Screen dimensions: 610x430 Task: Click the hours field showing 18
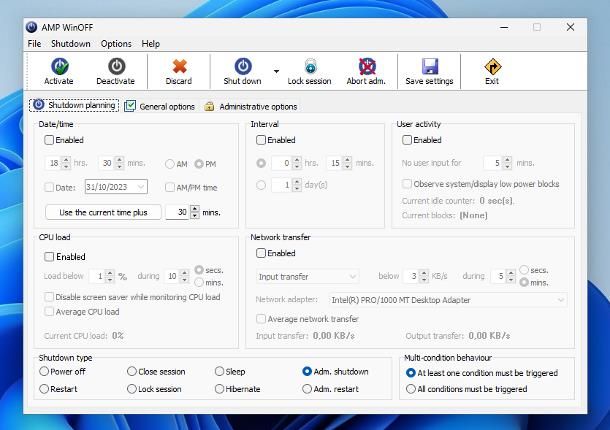click(54, 163)
